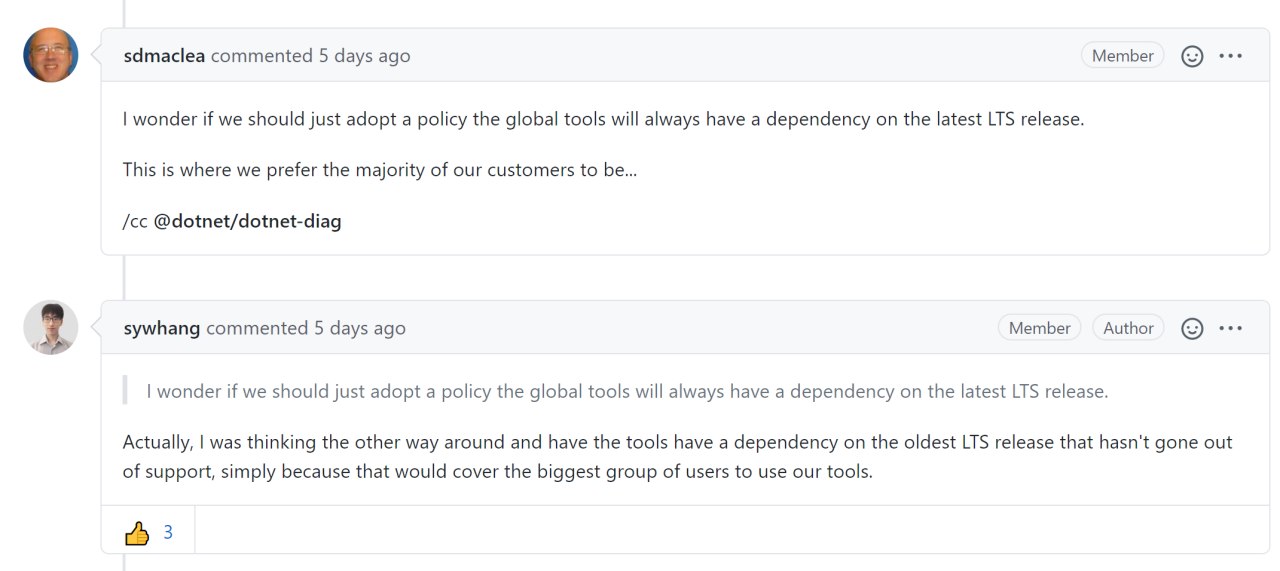
Task: Click sdmaclea's profile avatar
Action: [51, 55]
